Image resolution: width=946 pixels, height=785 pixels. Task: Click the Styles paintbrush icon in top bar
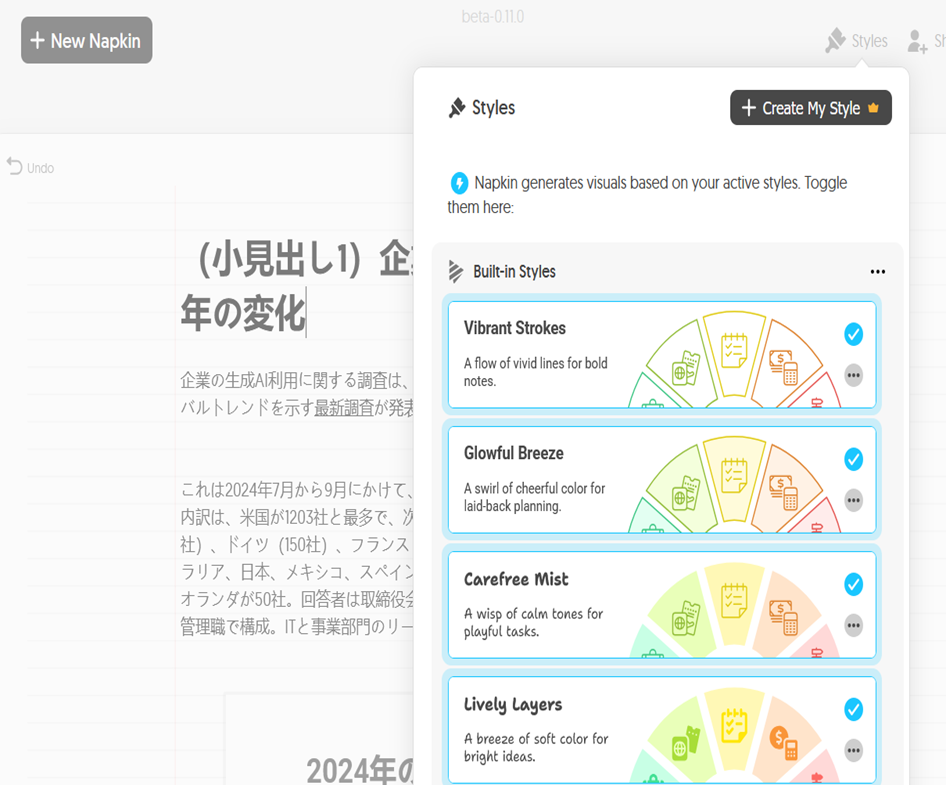tap(835, 41)
